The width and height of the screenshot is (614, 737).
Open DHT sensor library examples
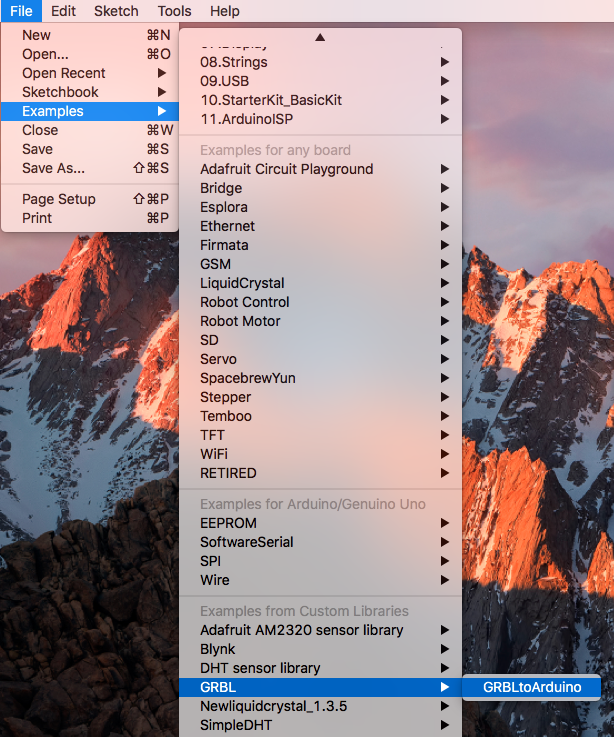320,668
